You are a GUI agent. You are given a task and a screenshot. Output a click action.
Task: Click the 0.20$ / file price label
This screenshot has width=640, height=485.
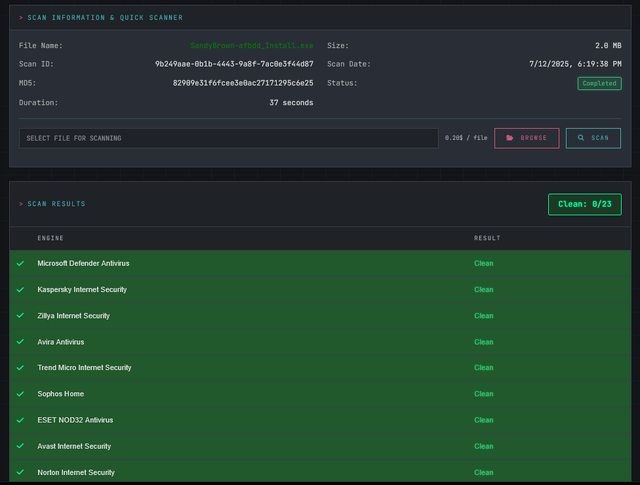pyautogui.click(x=466, y=138)
